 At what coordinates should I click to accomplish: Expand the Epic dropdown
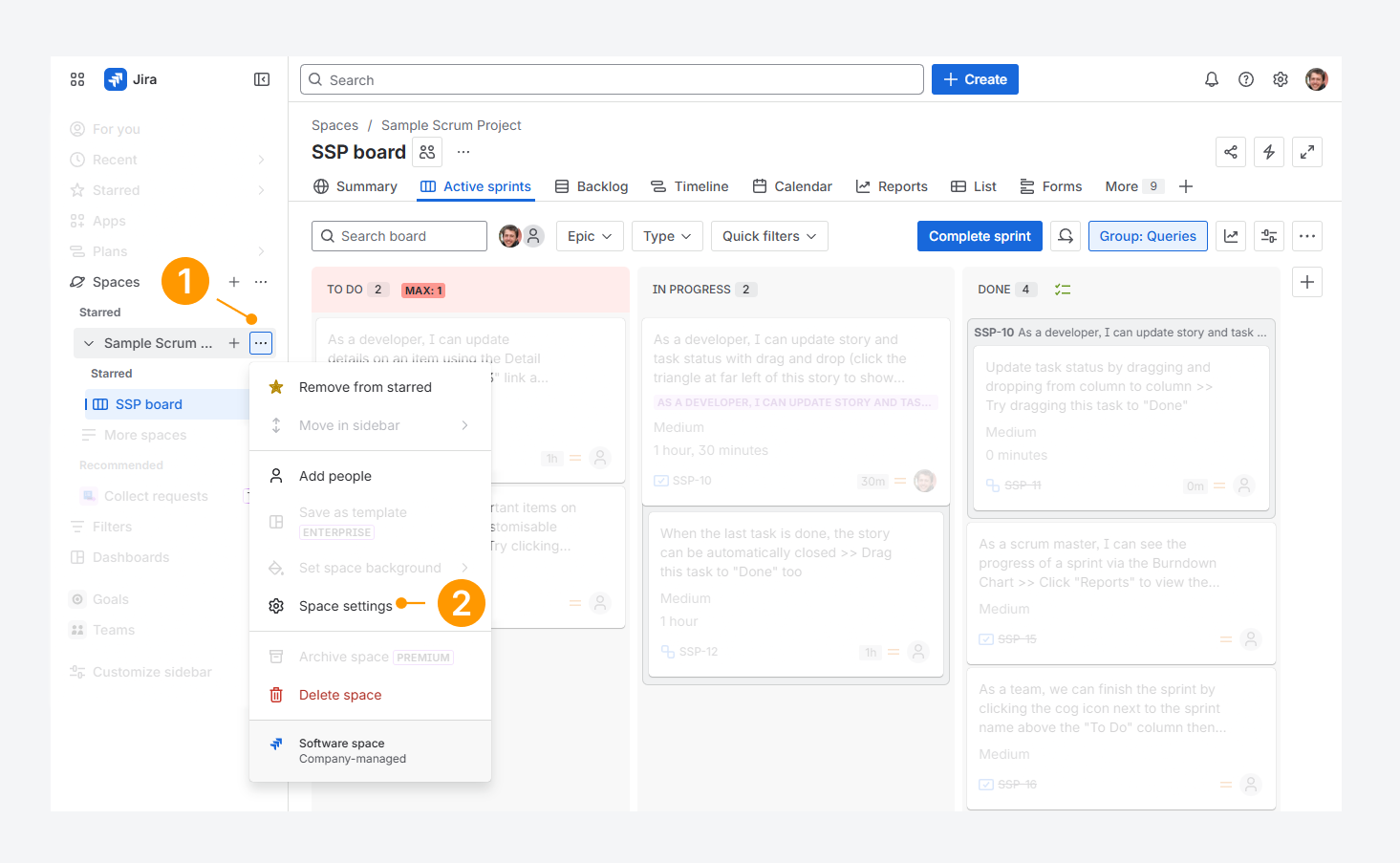[590, 236]
